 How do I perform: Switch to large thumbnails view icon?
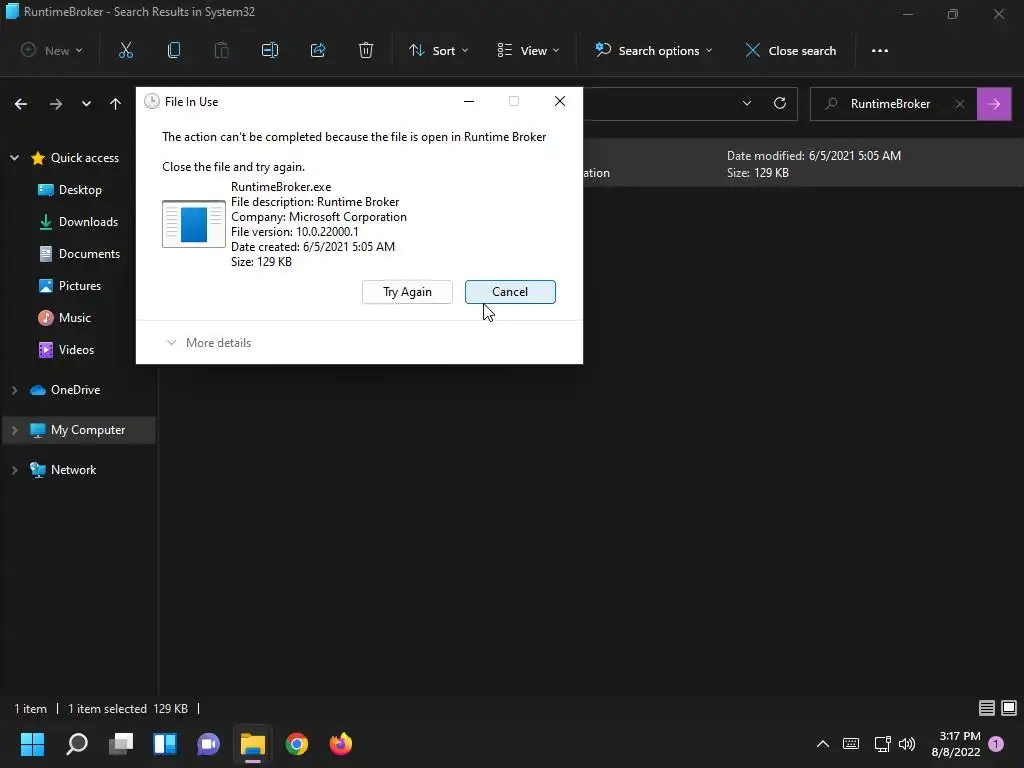(1009, 708)
